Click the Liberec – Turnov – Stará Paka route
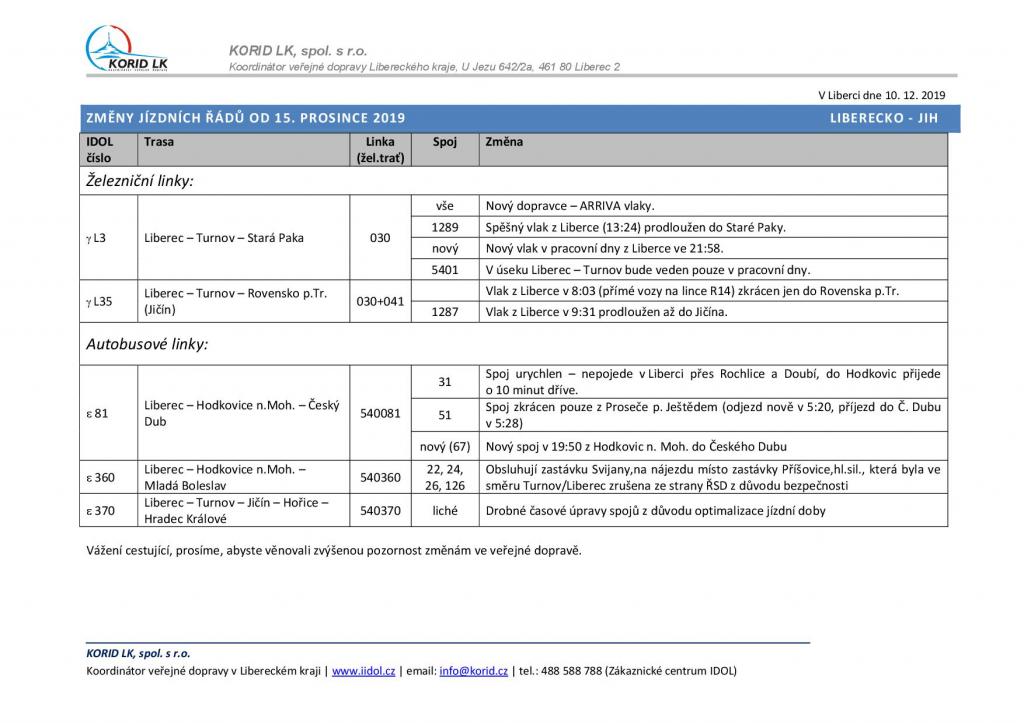The height and width of the screenshot is (723, 1024). (224, 238)
